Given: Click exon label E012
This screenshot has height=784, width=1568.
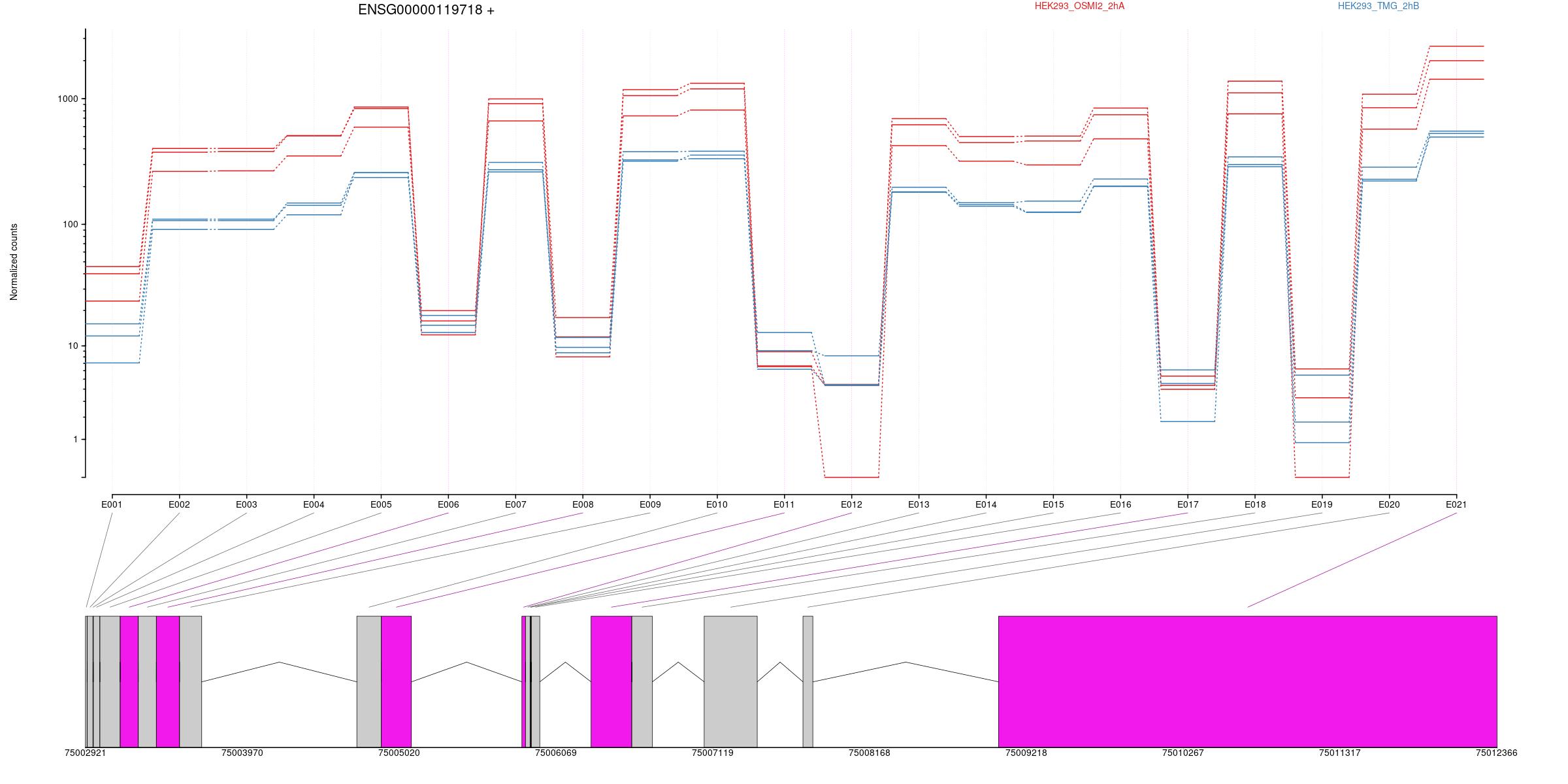Looking at the screenshot, I should [x=851, y=504].
